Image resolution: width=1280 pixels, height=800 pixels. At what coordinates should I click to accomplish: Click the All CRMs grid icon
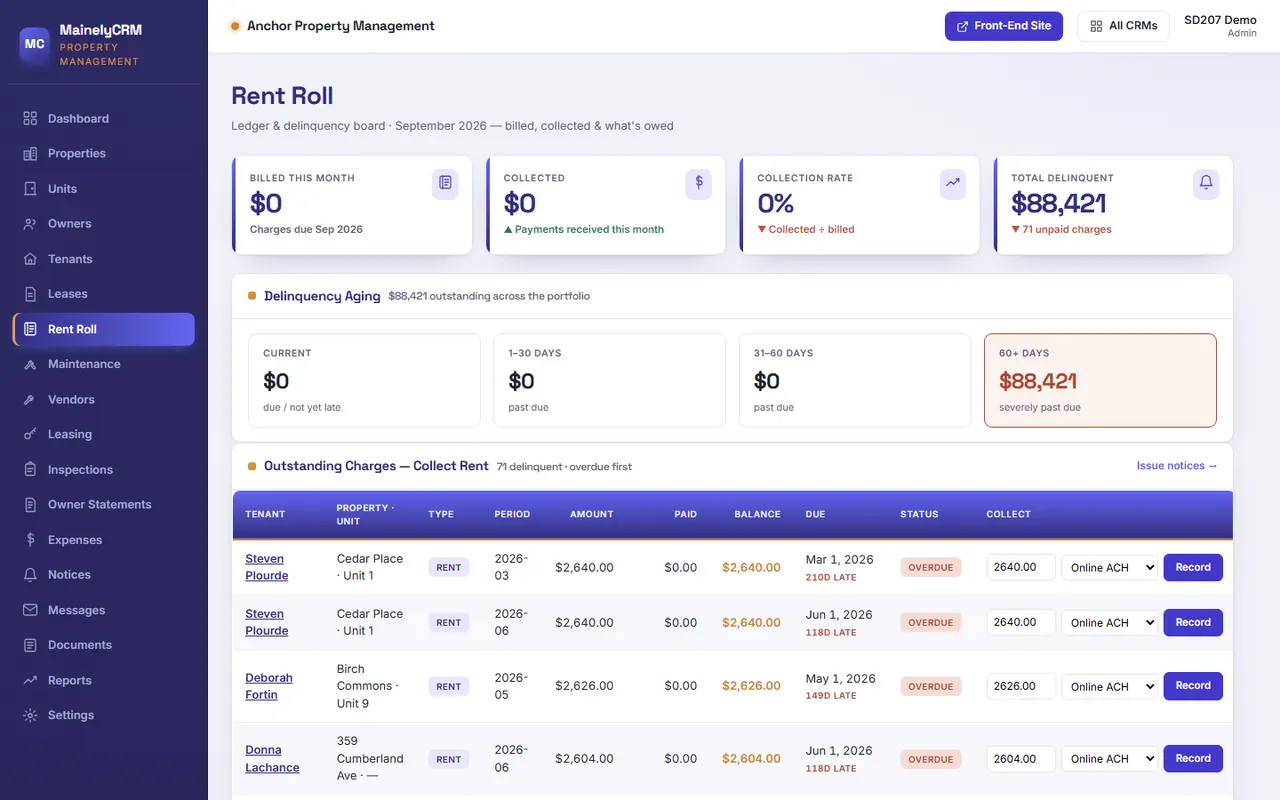pyautogui.click(x=1096, y=26)
